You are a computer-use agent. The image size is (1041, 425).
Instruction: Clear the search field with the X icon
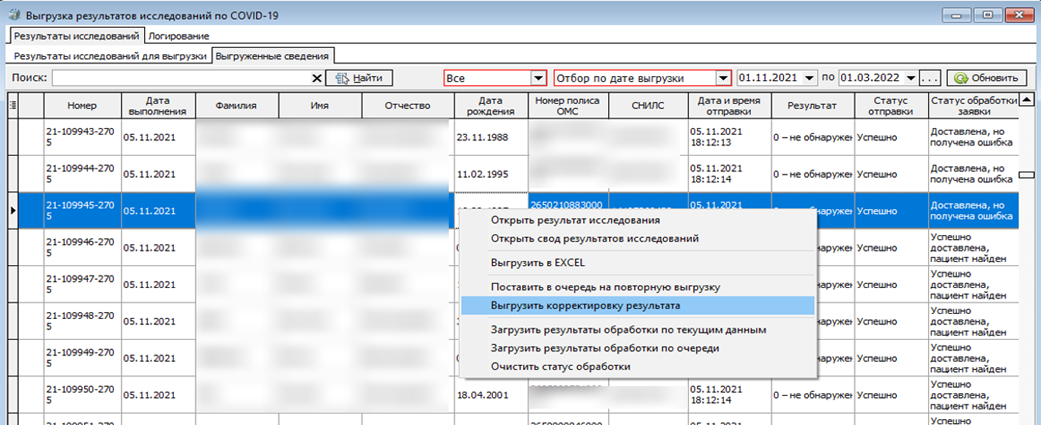click(317, 78)
